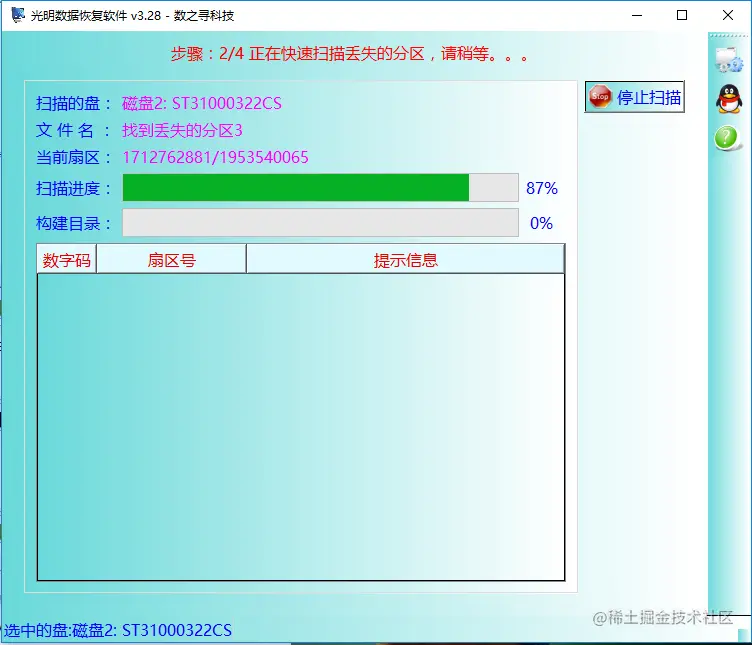This screenshot has width=752, height=645.
Task: Click the 当前扇区 label
Action: pos(73,157)
